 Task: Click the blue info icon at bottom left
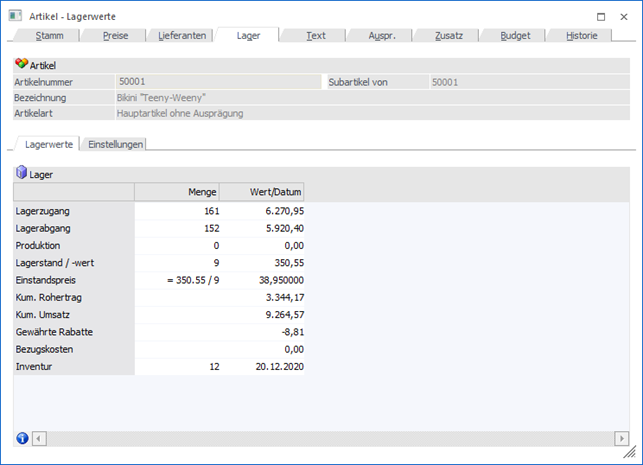tap(23, 438)
